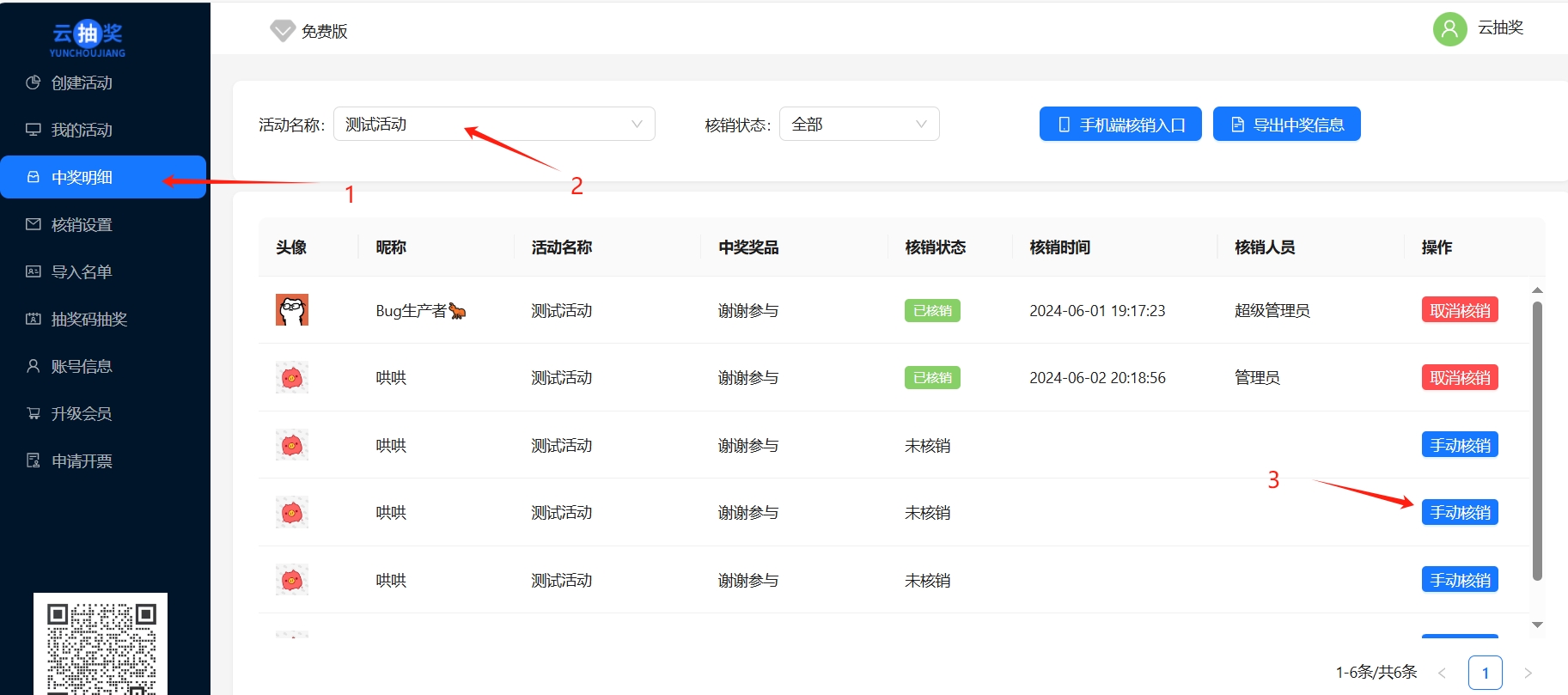Screen dimensions: 1568x695
Task: Click 取消核销 for Bug生产者 row
Action: click(x=1459, y=310)
